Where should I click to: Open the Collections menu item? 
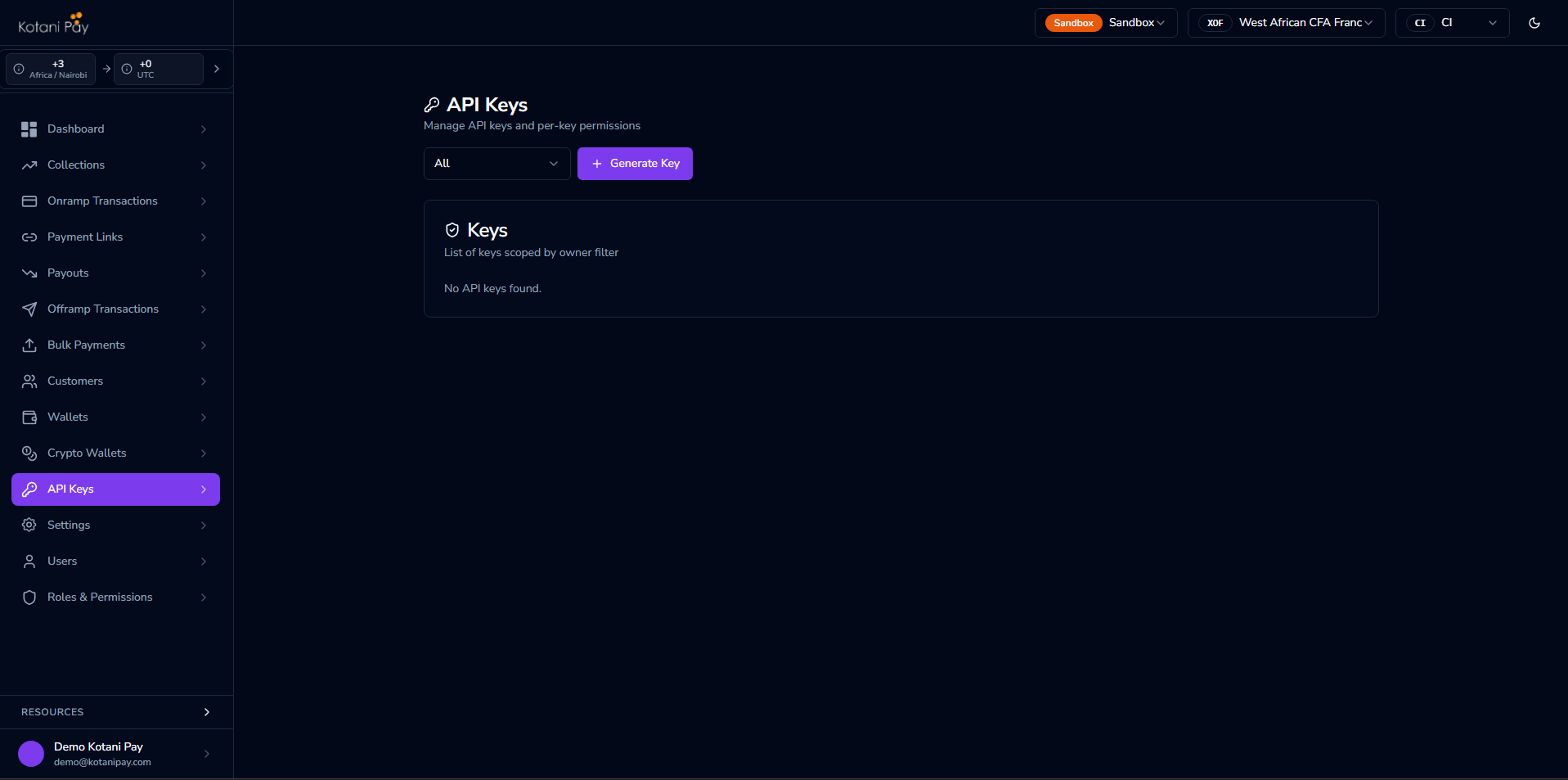pyautogui.click(x=115, y=165)
